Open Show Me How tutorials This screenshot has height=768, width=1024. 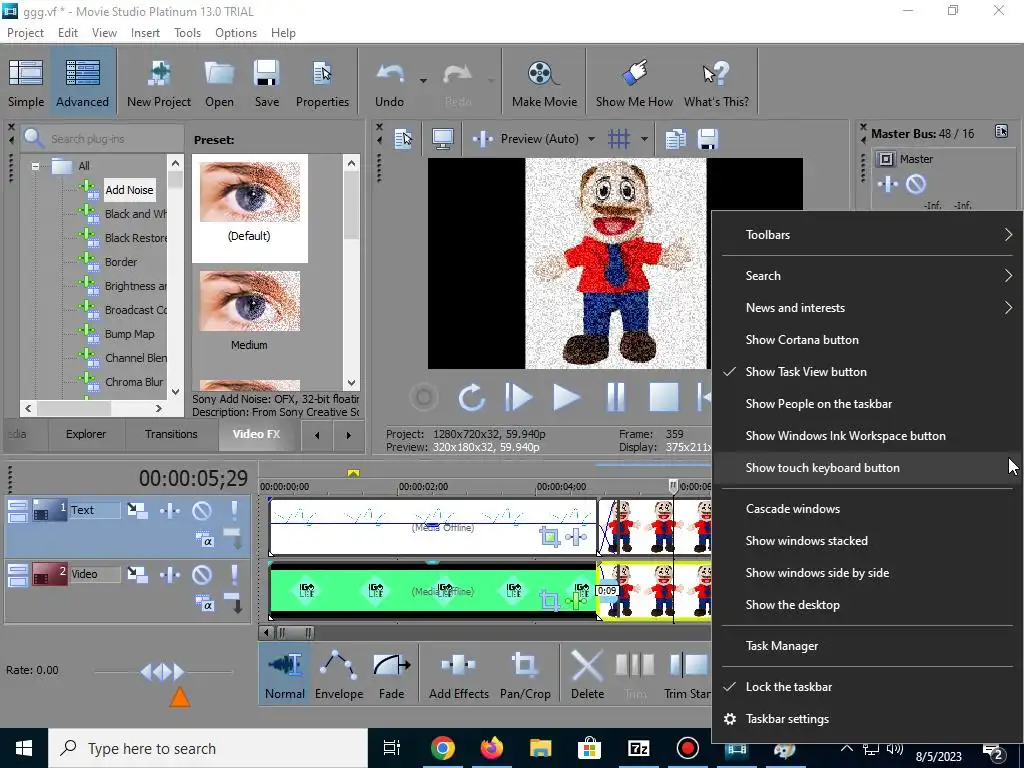(634, 83)
